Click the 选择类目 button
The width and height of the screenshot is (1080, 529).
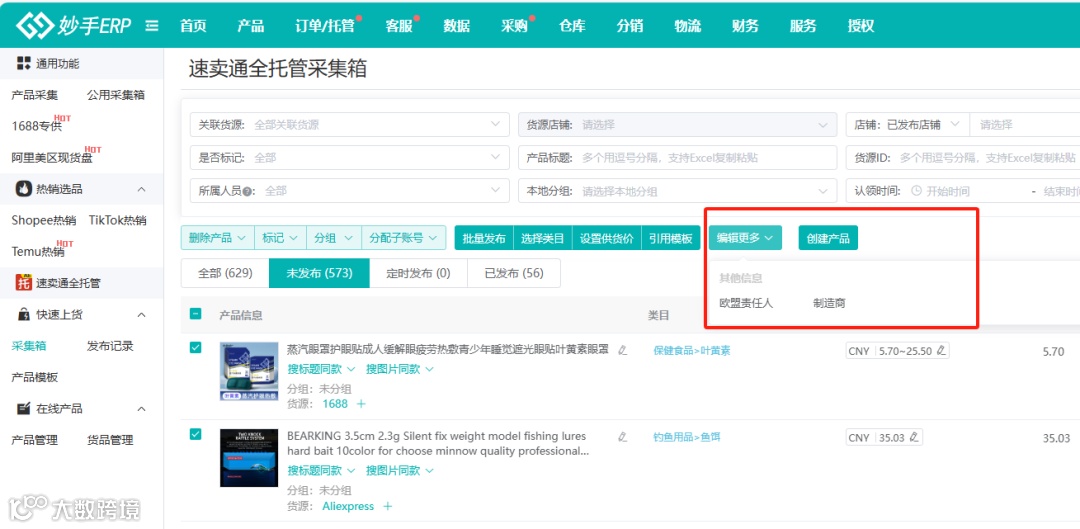(543, 238)
